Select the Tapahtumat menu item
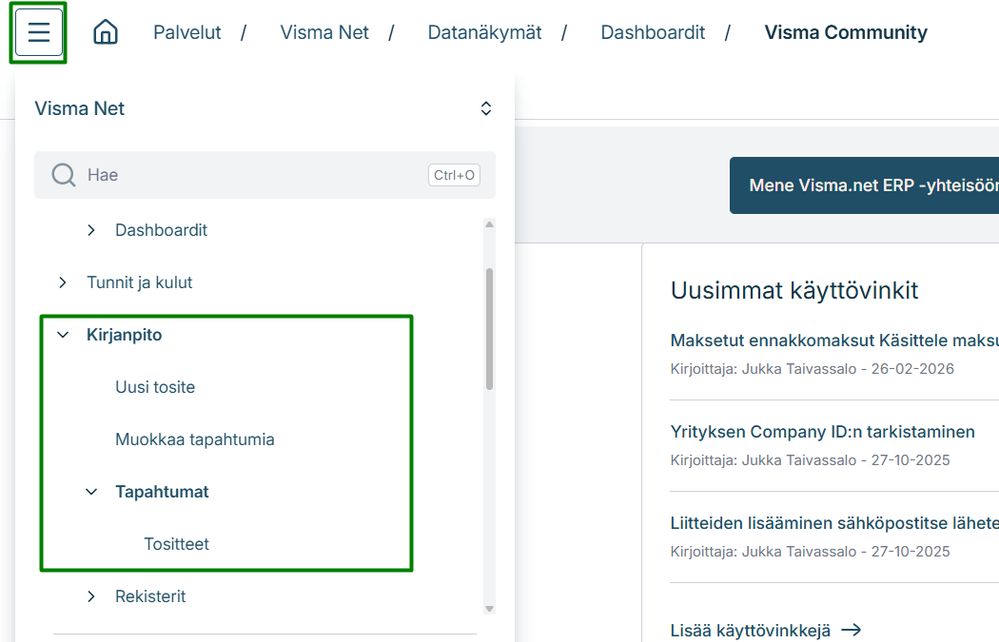Viewport: 999px width, 642px height. [x=162, y=492]
